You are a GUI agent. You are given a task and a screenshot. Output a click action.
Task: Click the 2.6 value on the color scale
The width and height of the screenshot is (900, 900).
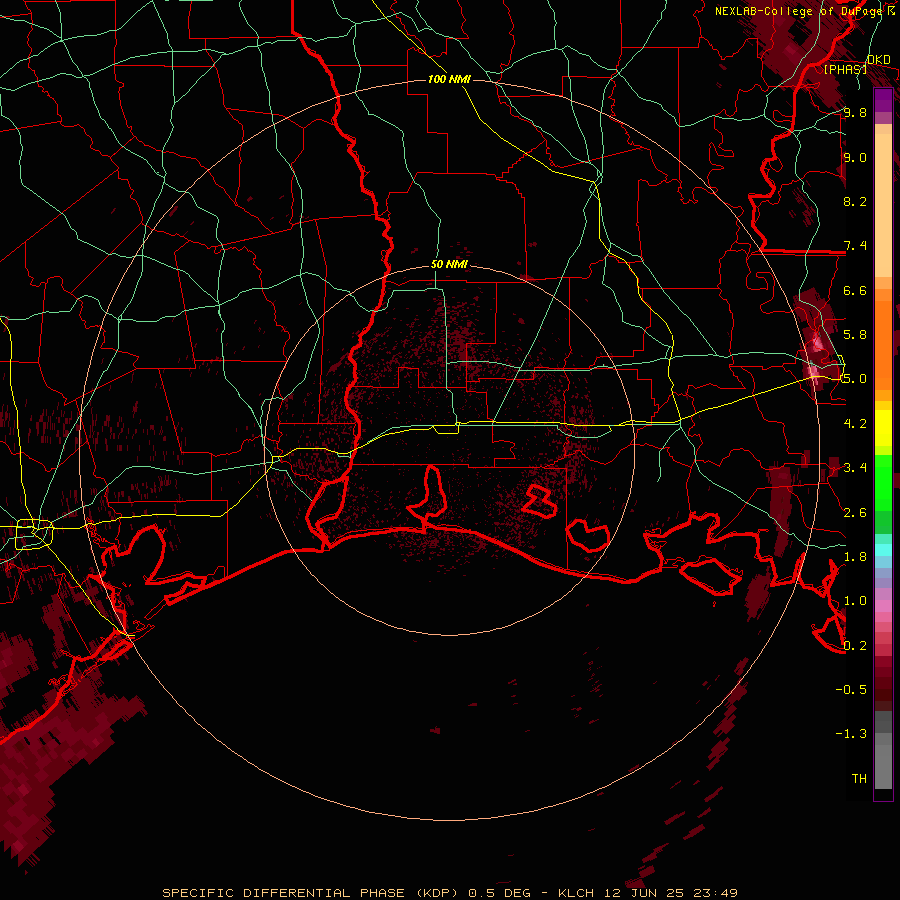point(855,513)
